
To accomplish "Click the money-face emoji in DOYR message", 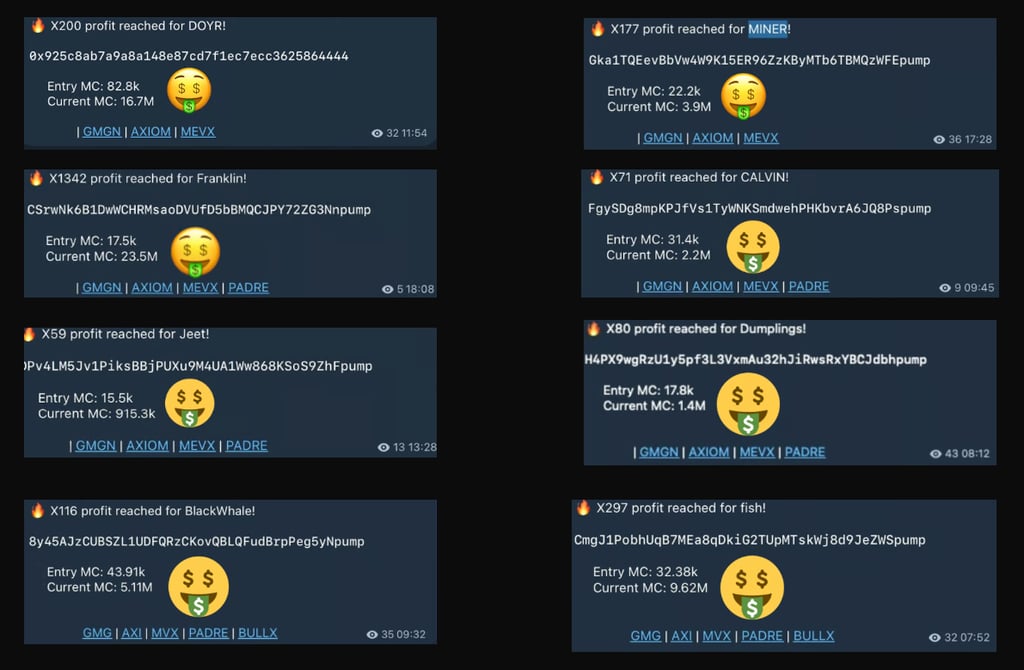I will point(189,90).
